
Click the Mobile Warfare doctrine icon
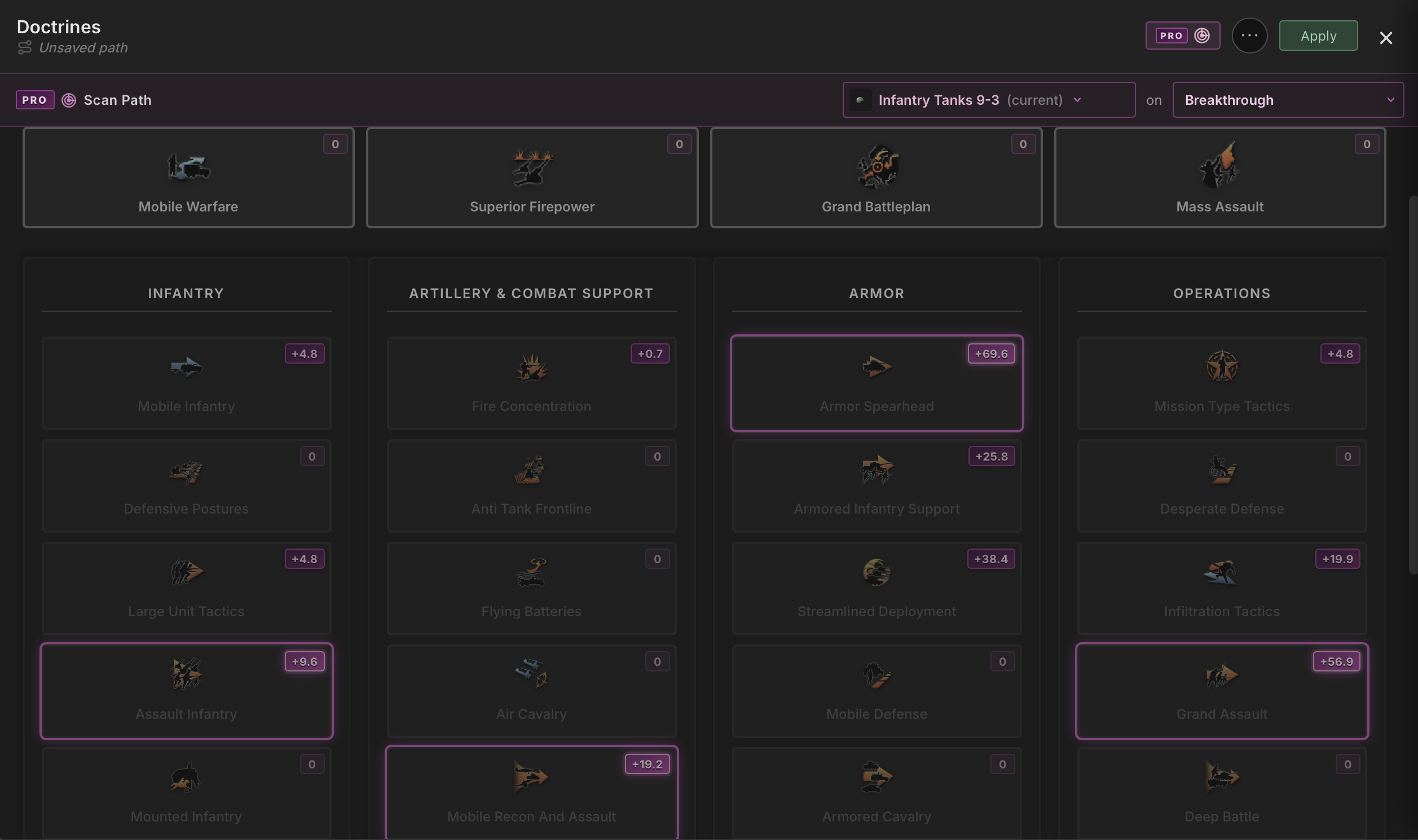point(188,167)
